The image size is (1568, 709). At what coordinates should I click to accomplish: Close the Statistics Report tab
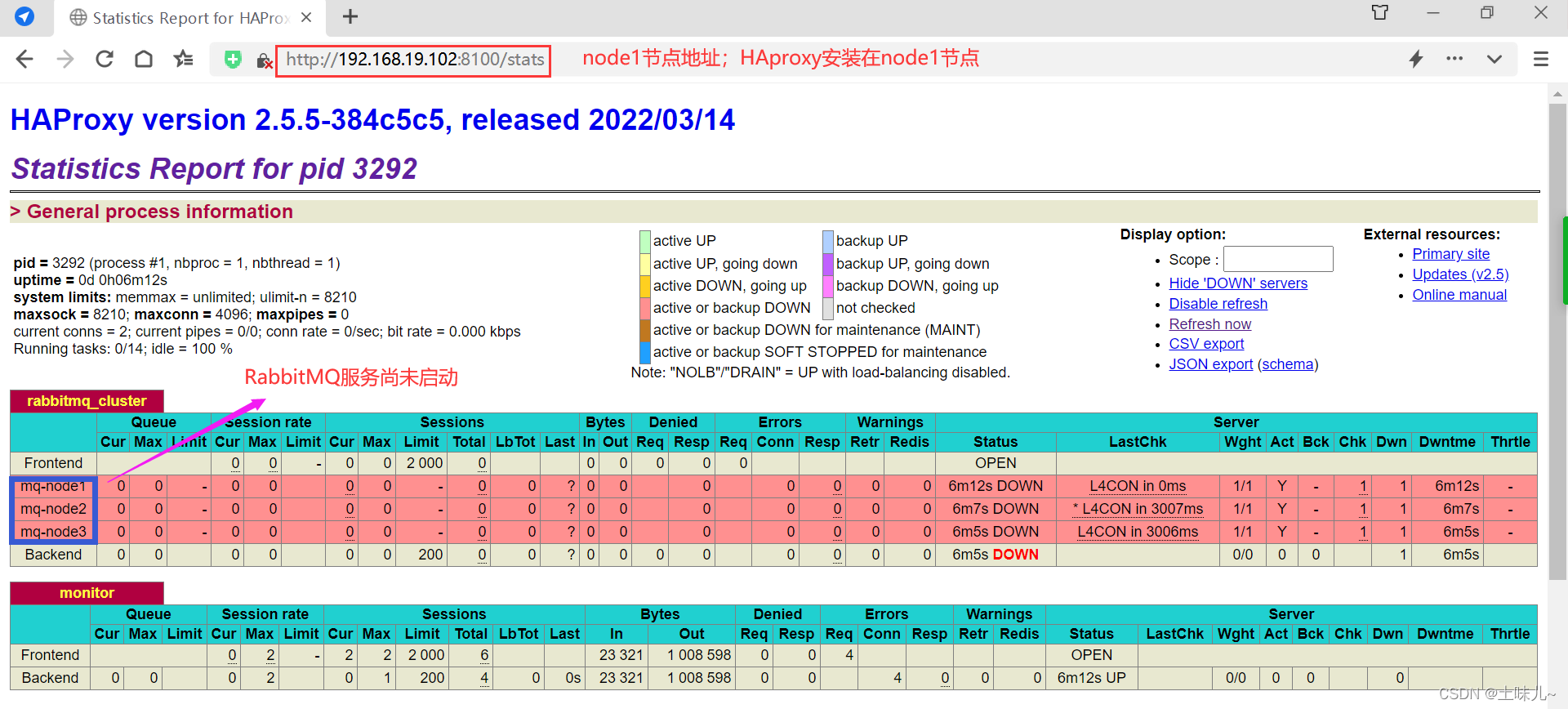point(306,17)
